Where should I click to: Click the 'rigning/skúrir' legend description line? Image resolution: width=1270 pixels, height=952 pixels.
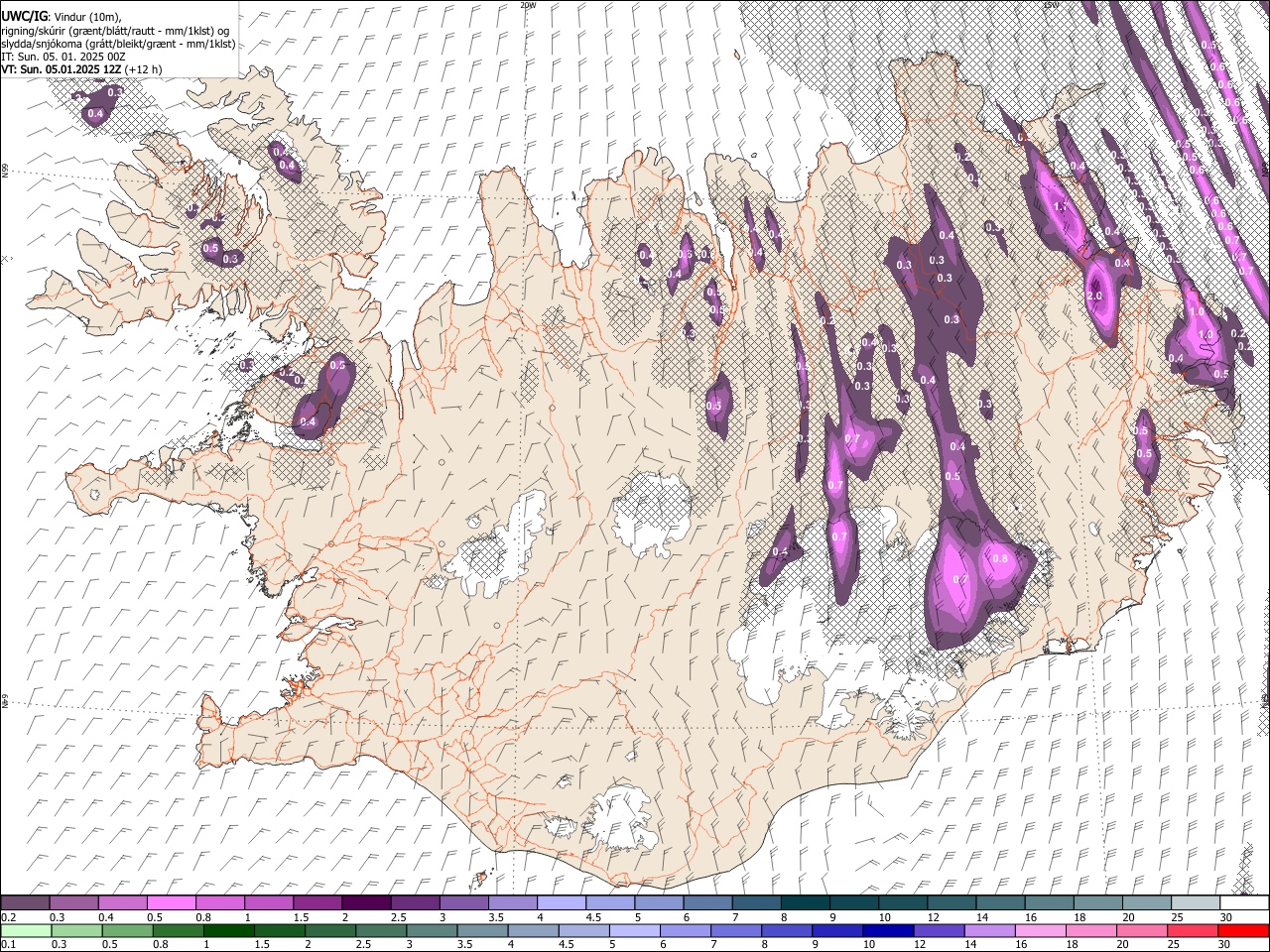tap(116, 31)
